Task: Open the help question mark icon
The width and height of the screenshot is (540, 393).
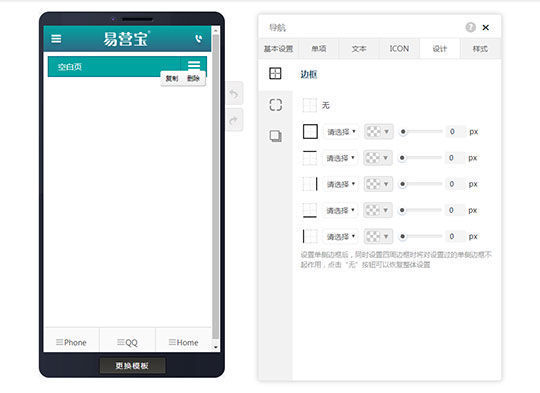Action: pyautogui.click(x=470, y=27)
